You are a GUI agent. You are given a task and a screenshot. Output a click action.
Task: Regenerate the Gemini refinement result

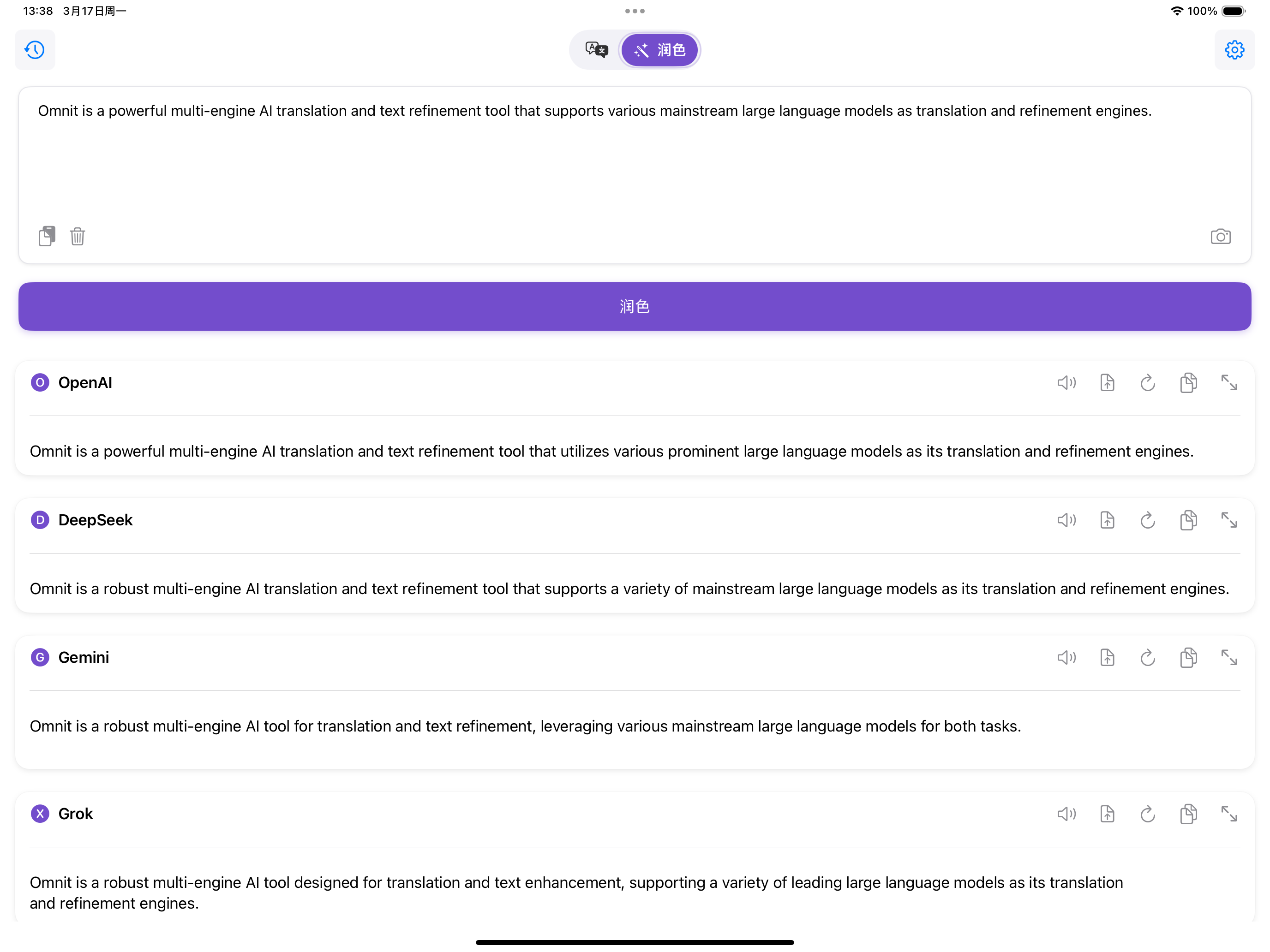(1147, 658)
